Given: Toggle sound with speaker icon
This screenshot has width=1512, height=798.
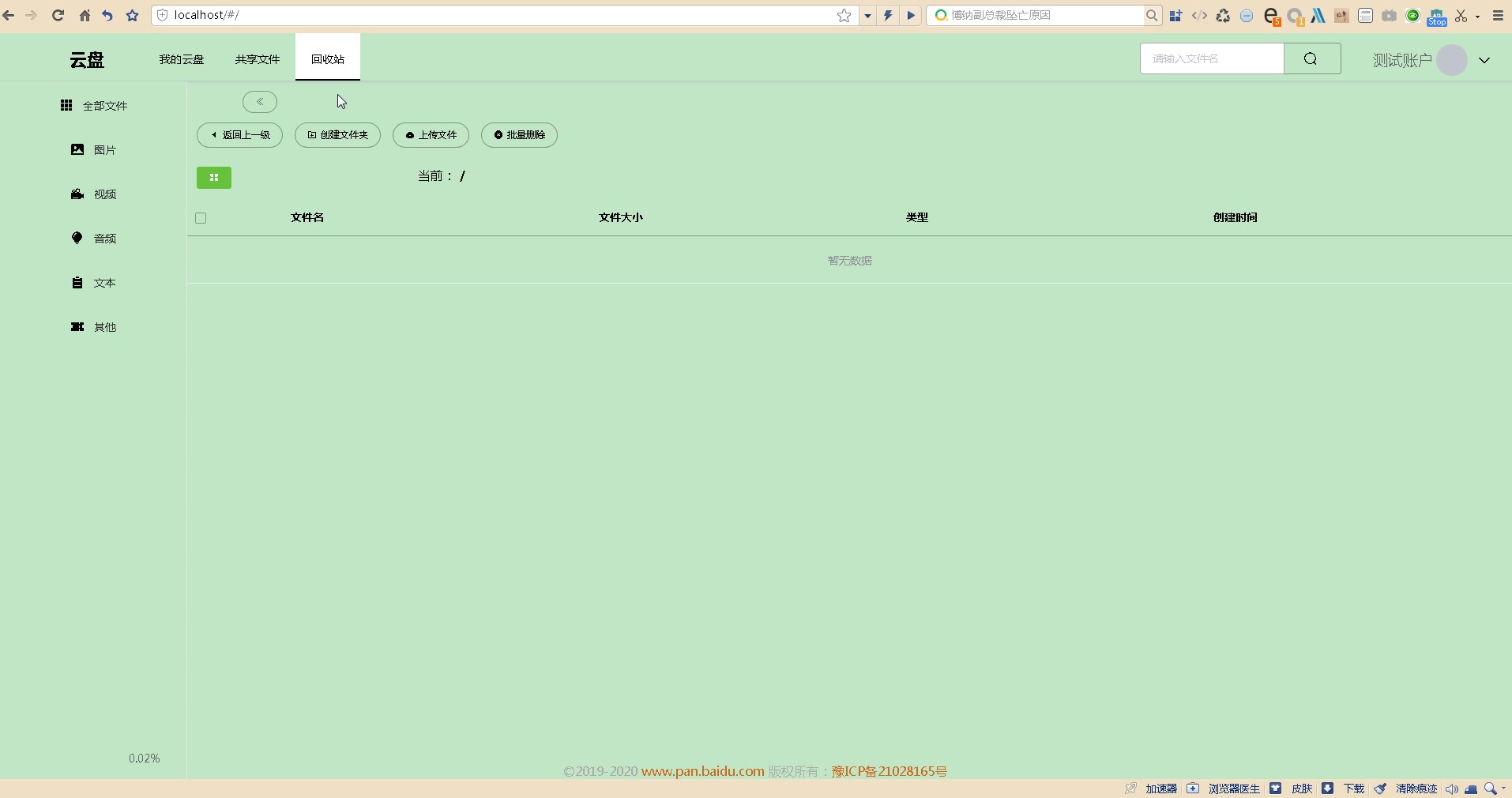Looking at the screenshot, I should point(1452,789).
